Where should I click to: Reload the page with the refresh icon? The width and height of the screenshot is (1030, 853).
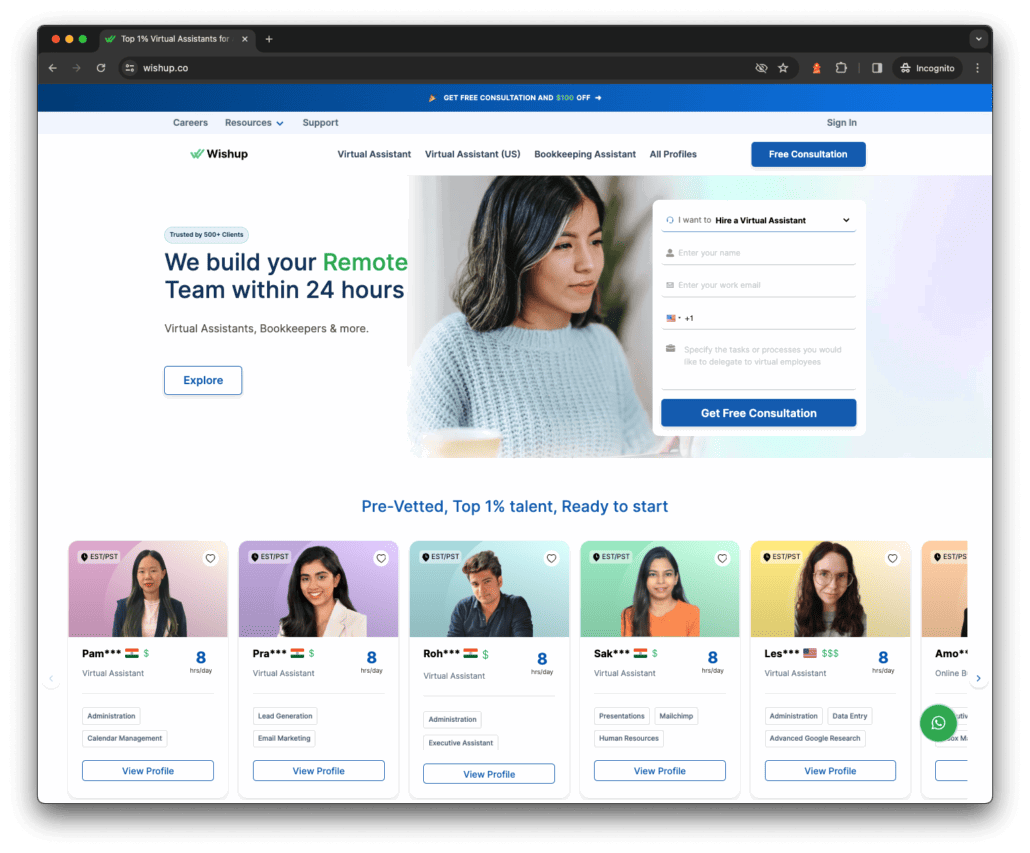tap(101, 68)
